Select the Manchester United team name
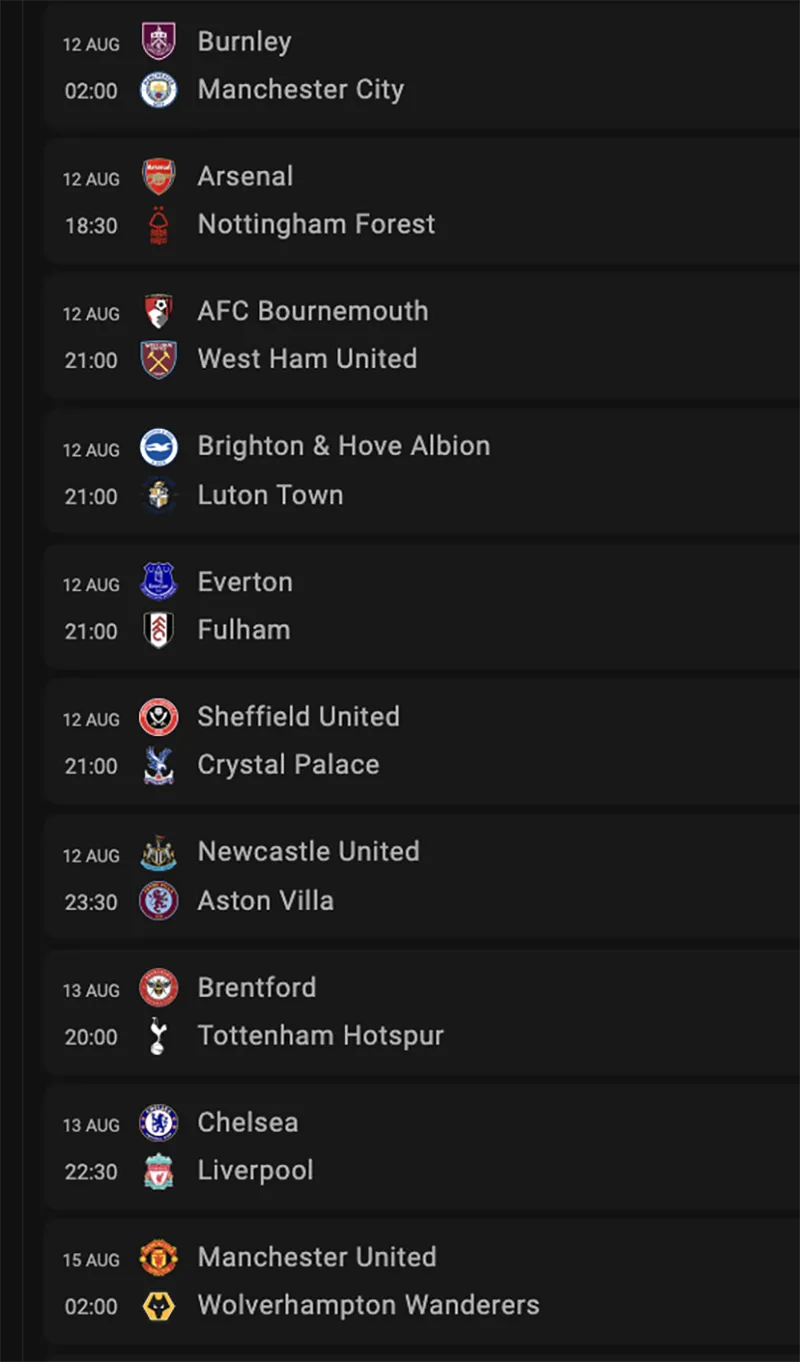The height and width of the screenshot is (1362, 800). [317, 1257]
